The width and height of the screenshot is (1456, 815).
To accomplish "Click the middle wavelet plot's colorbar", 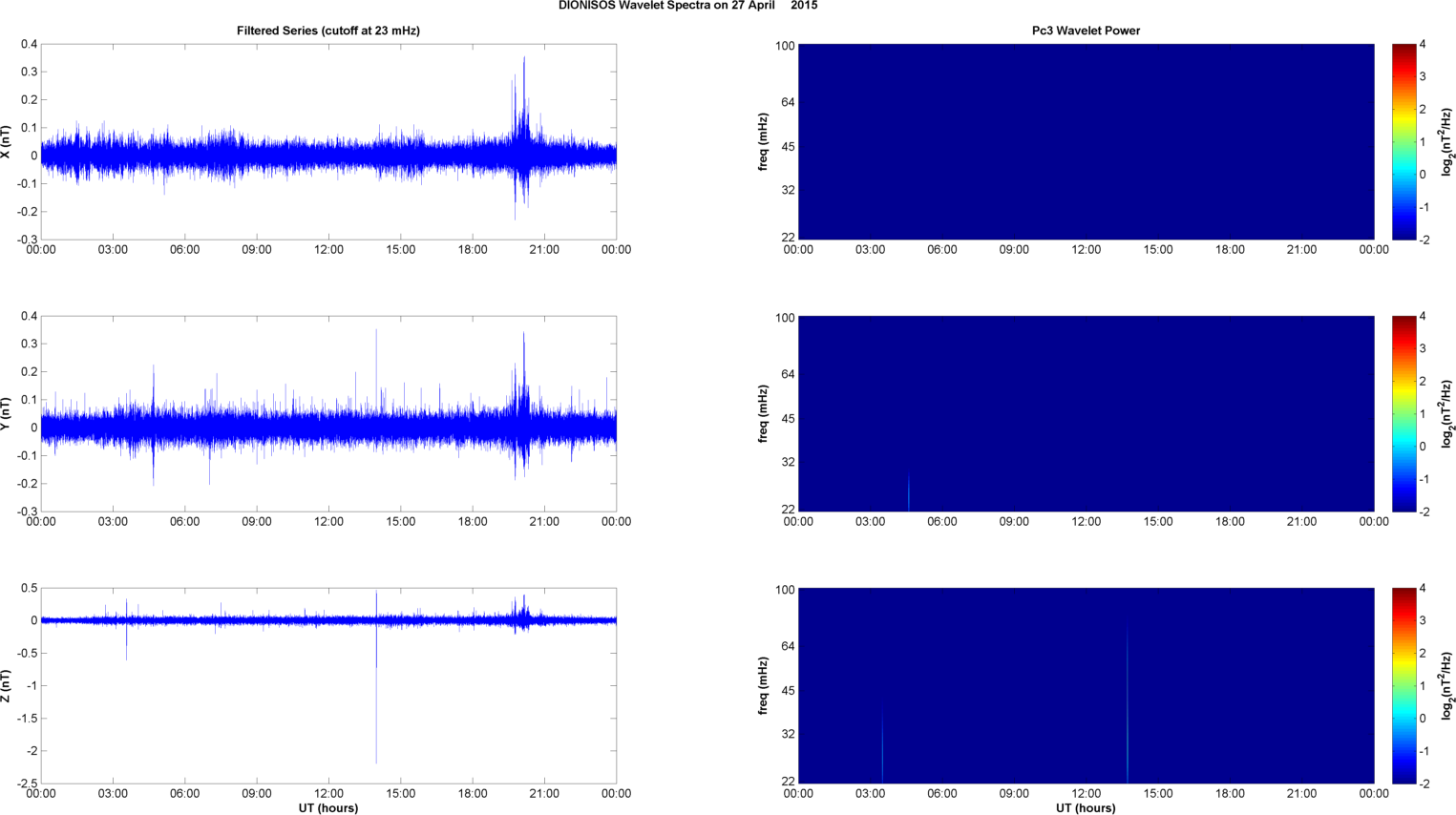I will coord(1403,413).
